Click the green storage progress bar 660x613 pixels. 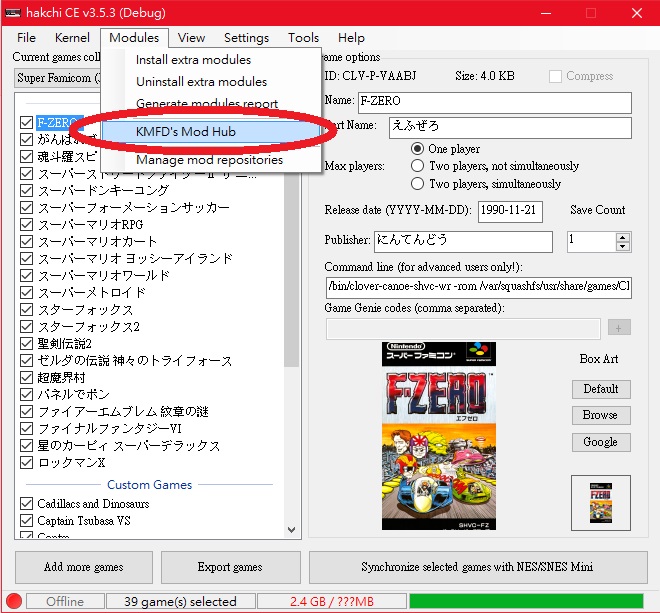coord(526,601)
